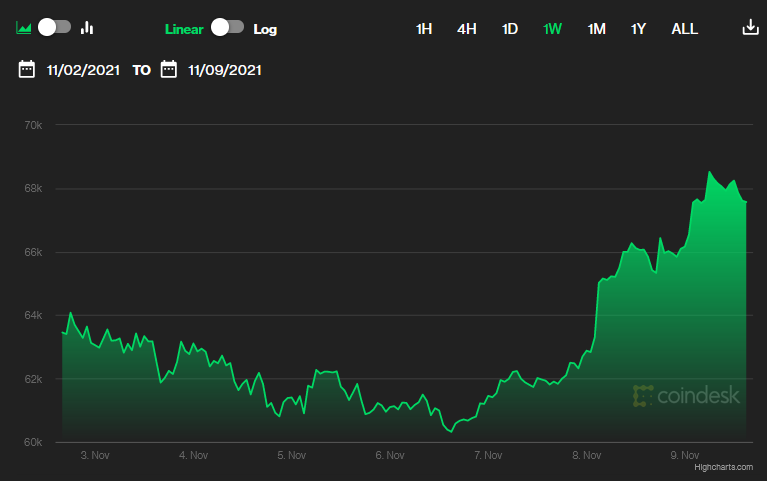The width and height of the screenshot is (767, 481).
Task: Select the 1D time range
Action: click(510, 29)
